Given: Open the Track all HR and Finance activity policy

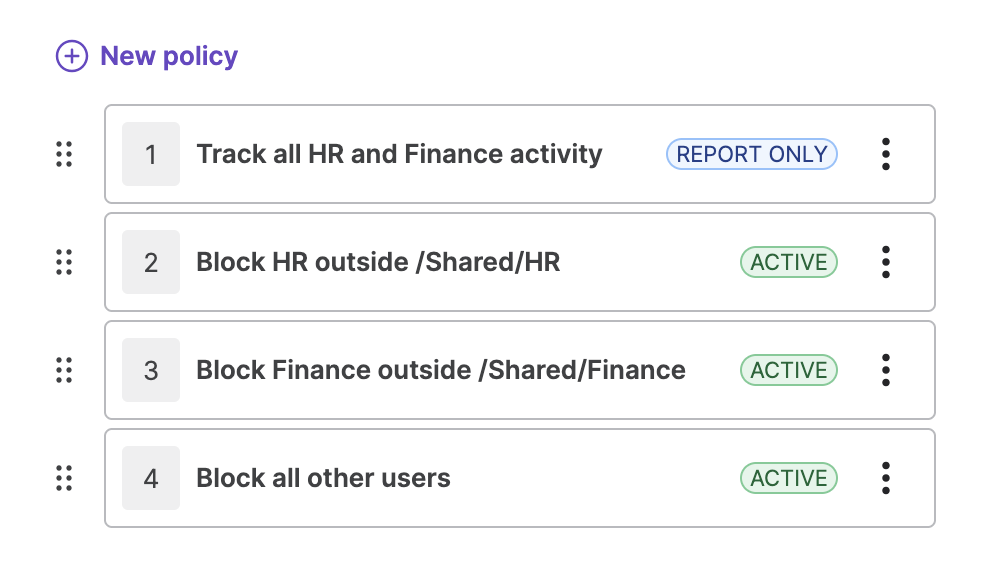Looking at the screenshot, I should 399,154.
